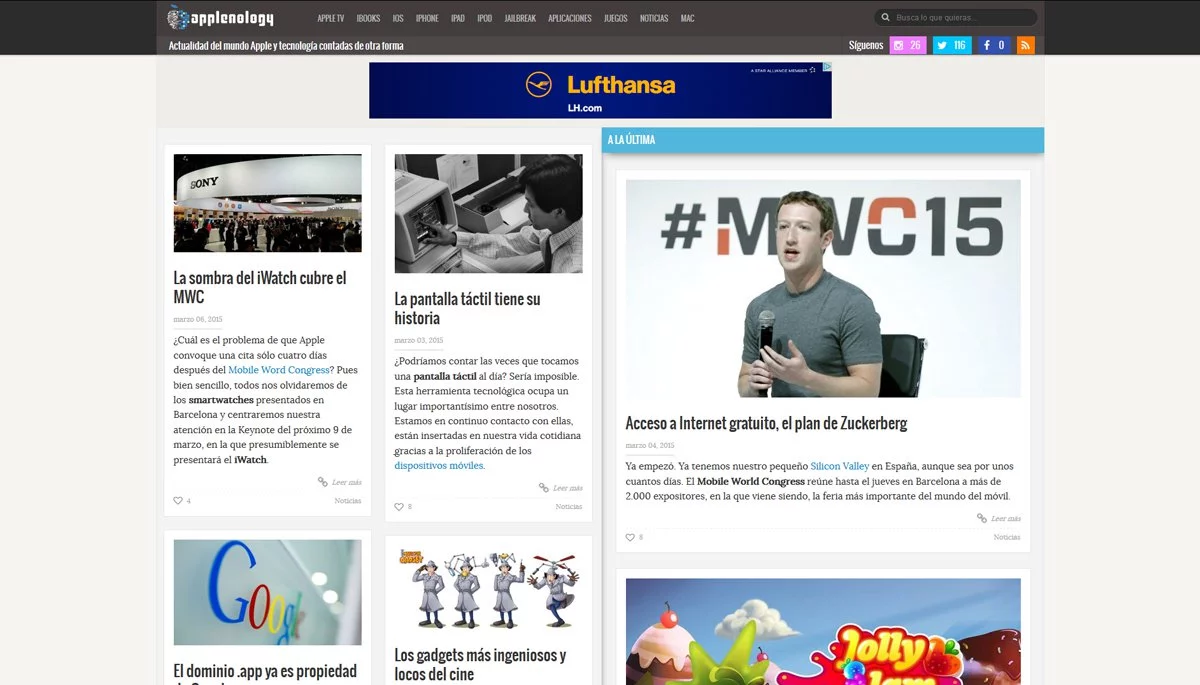The width and height of the screenshot is (1200, 685).
Task: Open the Zuckerberg MWC15 article image
Action: (823, 288)
